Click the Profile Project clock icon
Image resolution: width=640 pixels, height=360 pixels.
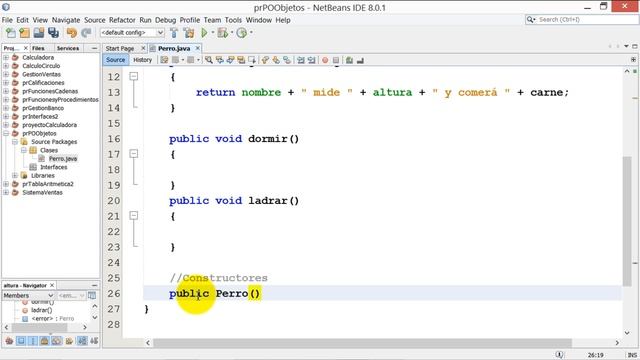click(x=242, y=33)
